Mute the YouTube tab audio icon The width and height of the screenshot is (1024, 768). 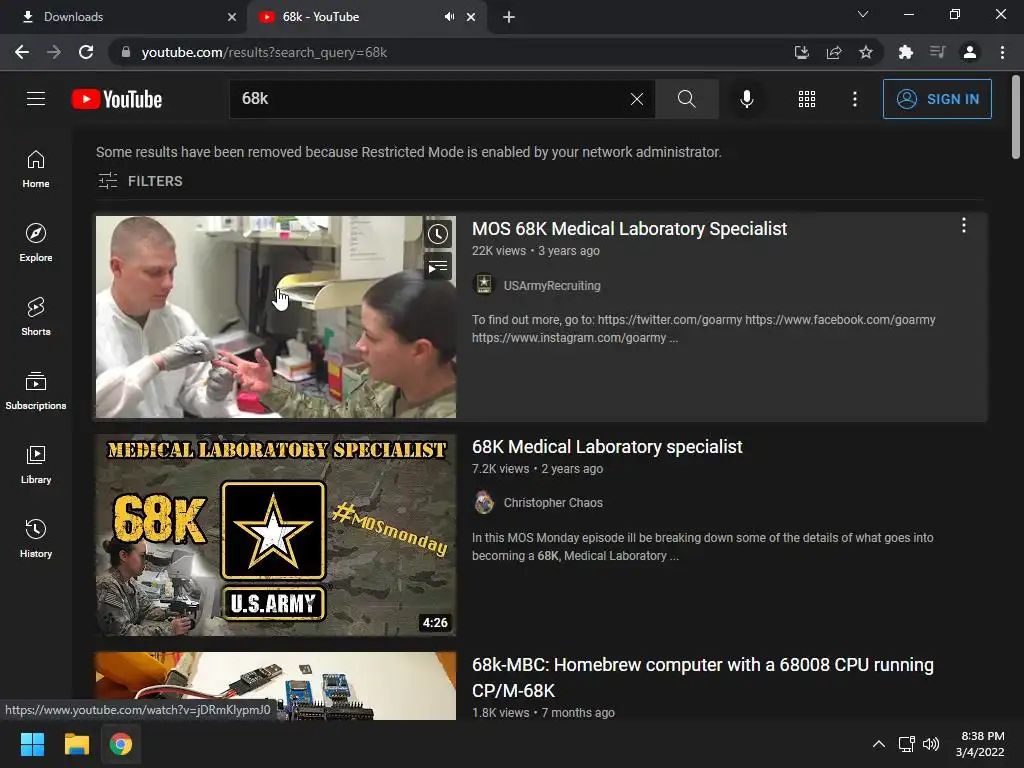click(449, 17)
